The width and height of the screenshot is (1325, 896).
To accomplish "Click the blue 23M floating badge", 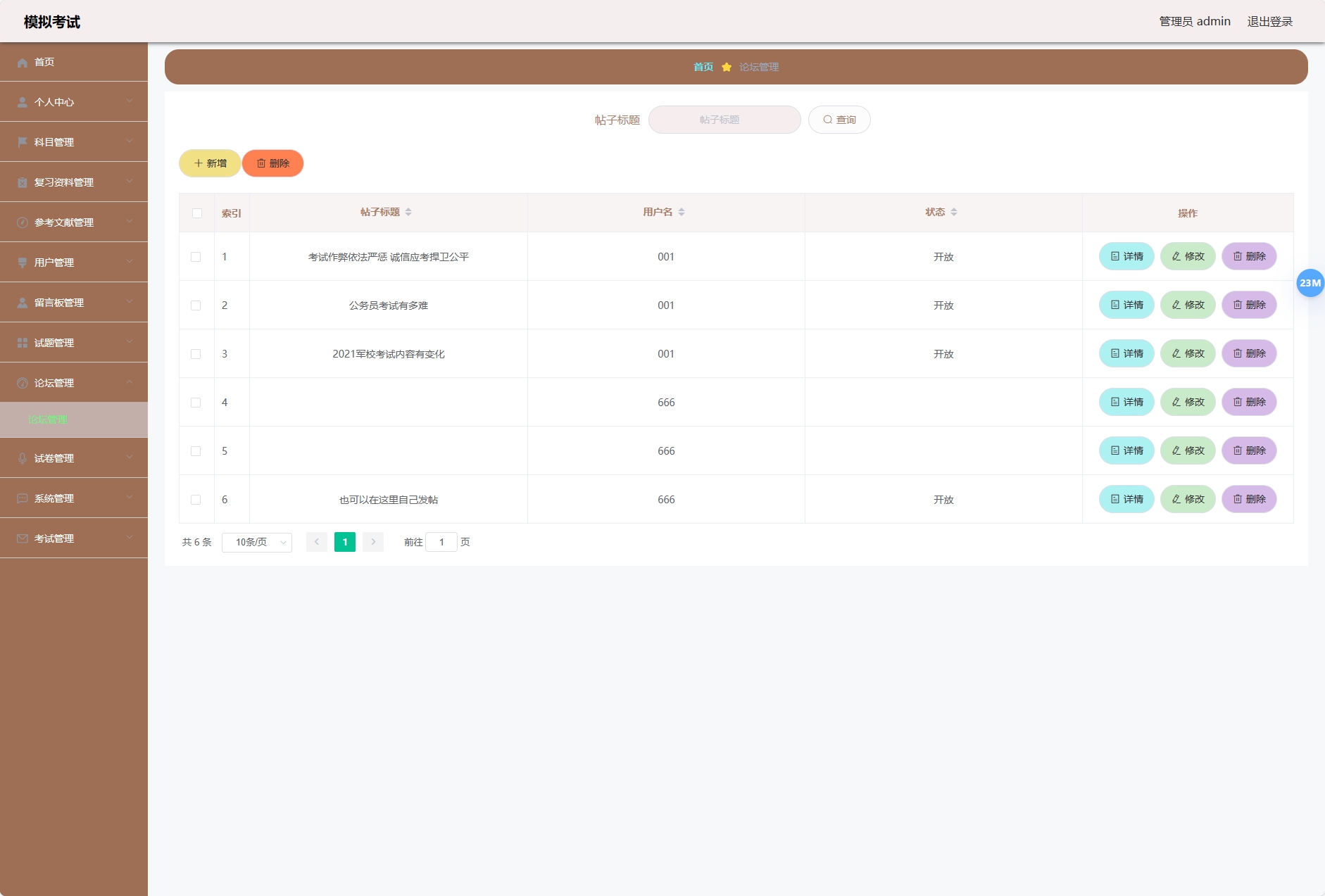I will coord(1310,283).
